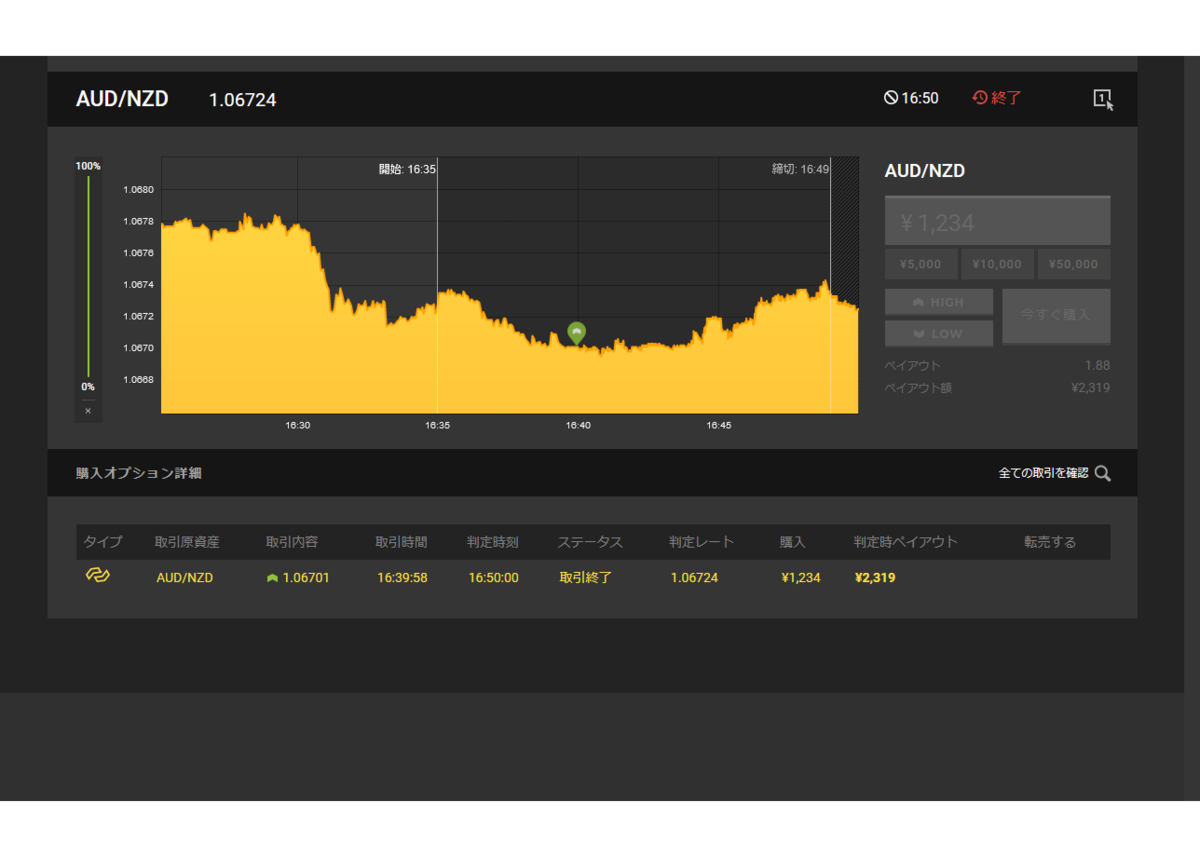1200x856 pixels.
Task: Click the 取引内容 column header
Action: 292,542
